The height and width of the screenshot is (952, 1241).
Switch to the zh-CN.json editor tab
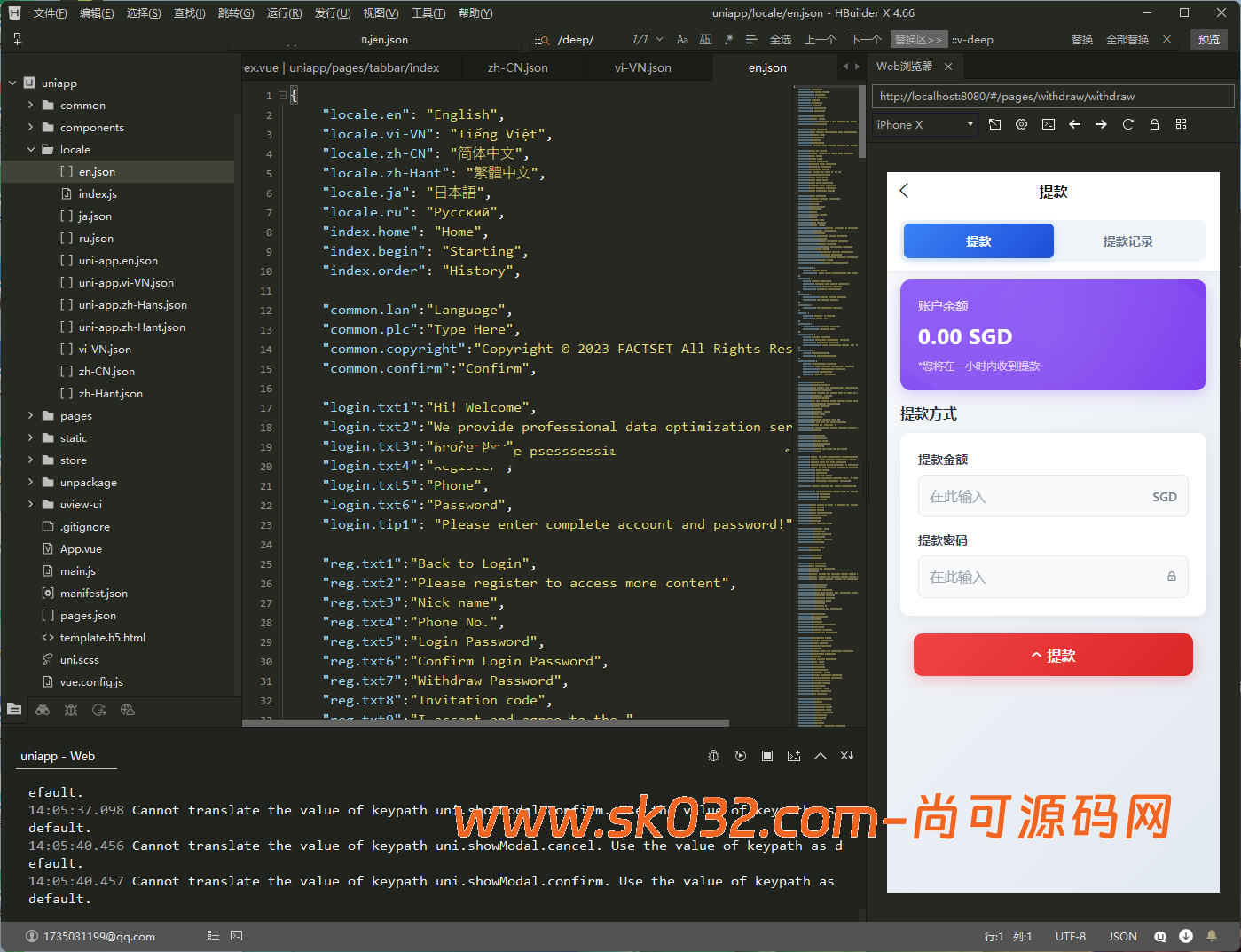517,67
